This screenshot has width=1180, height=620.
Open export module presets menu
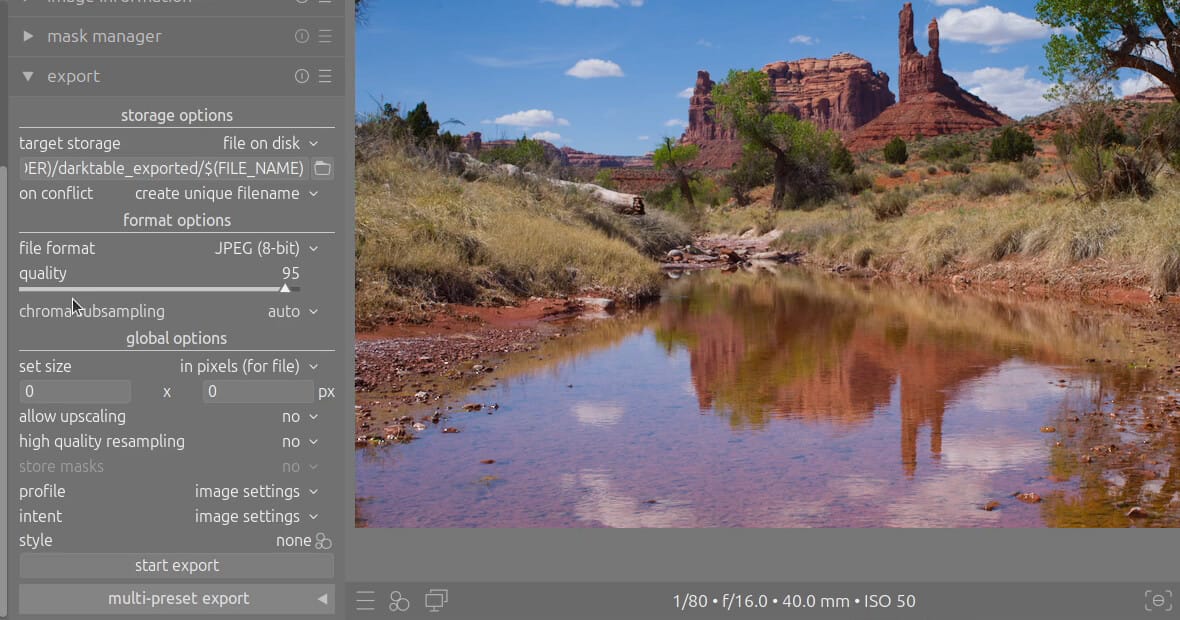coord(325,76)
